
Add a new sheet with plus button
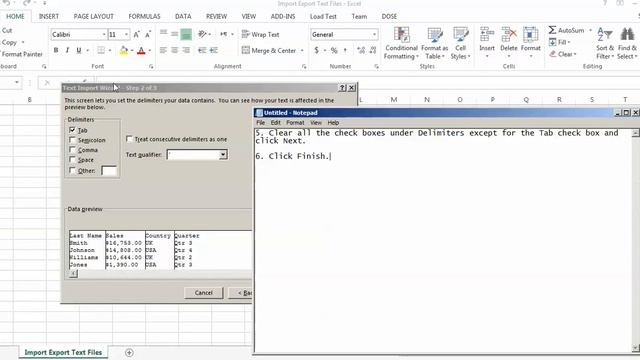[x=129, y=352]
